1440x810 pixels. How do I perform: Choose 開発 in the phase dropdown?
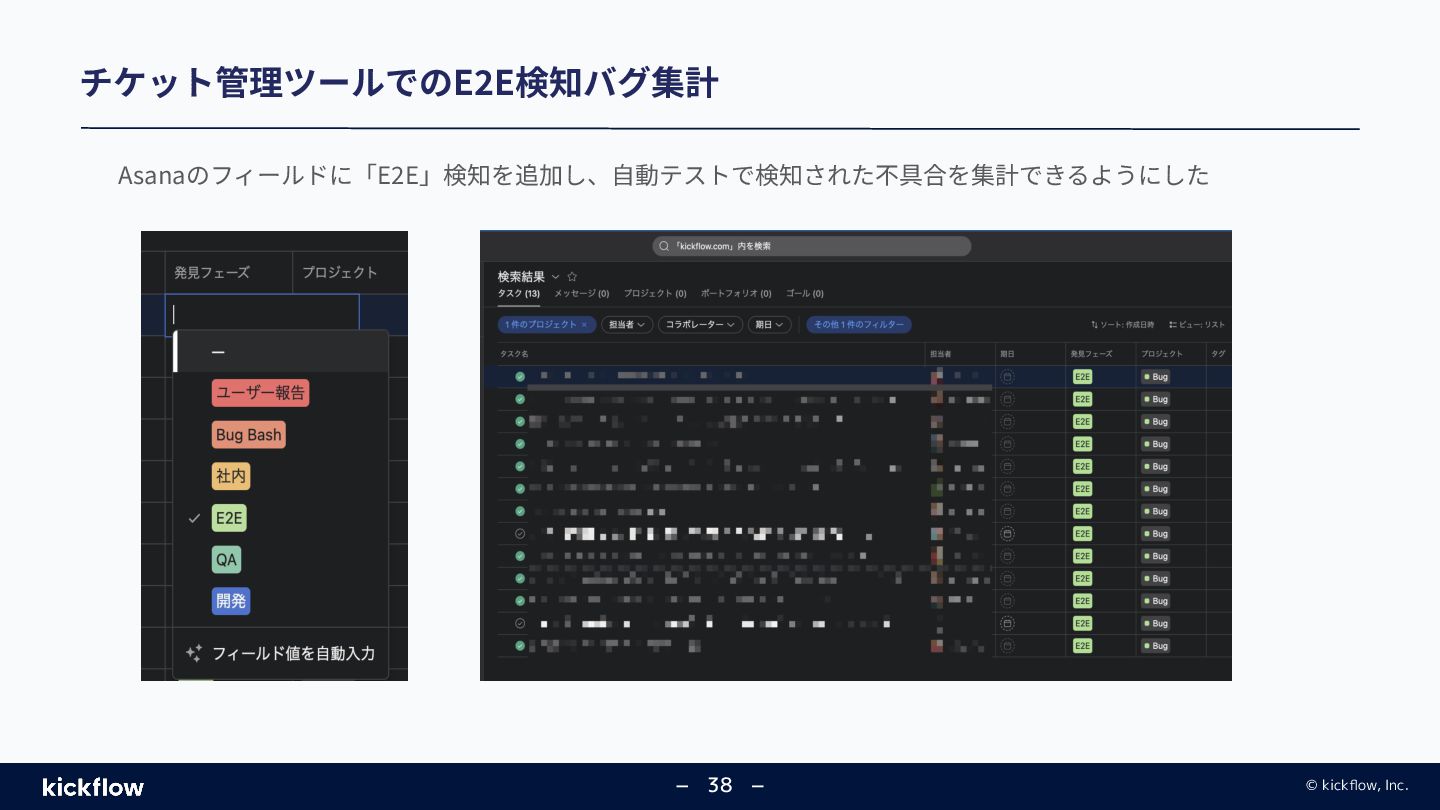tap(231, 601)
